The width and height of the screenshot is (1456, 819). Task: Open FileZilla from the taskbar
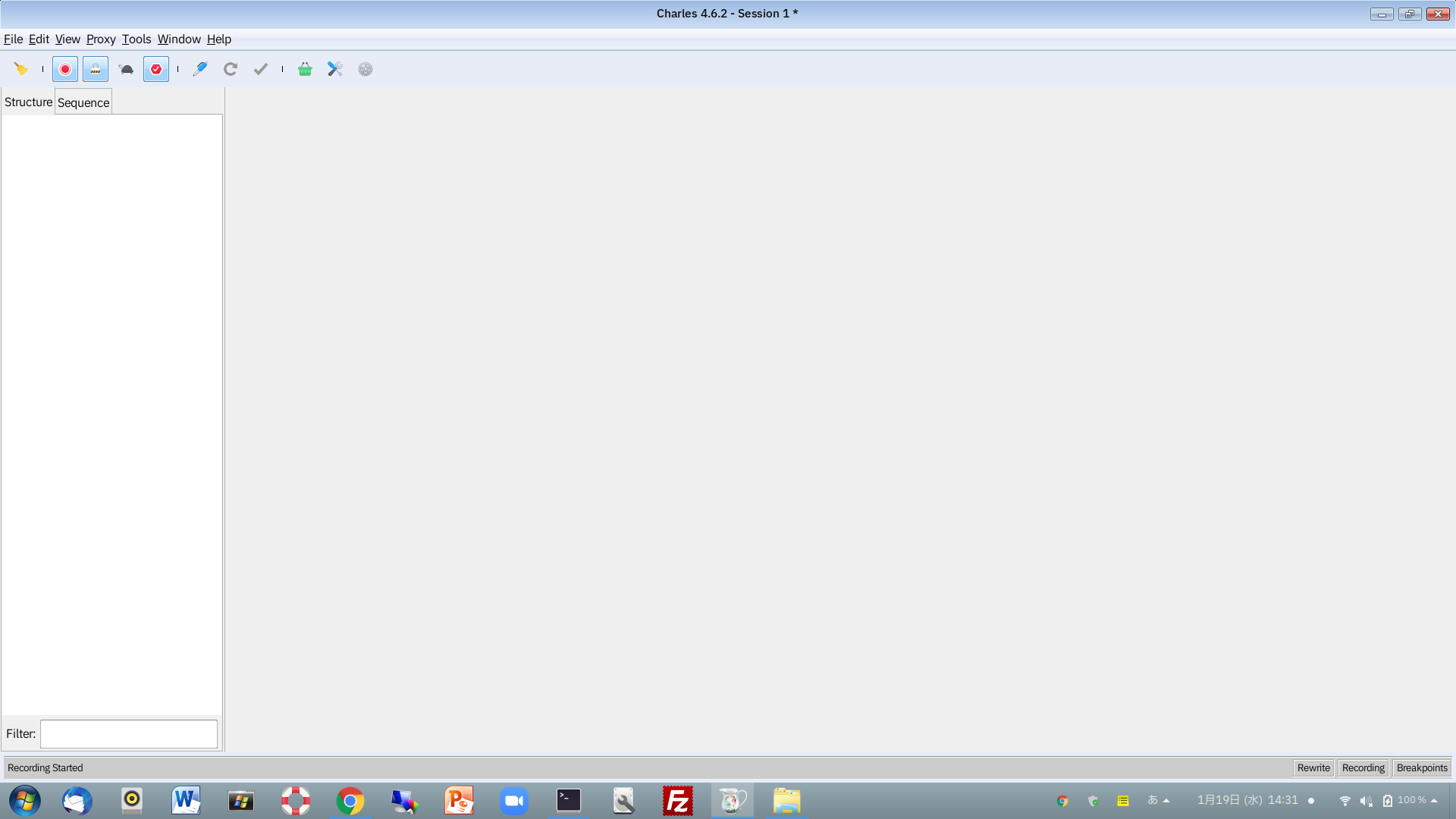pyautogui.click(x=678, y=801)
